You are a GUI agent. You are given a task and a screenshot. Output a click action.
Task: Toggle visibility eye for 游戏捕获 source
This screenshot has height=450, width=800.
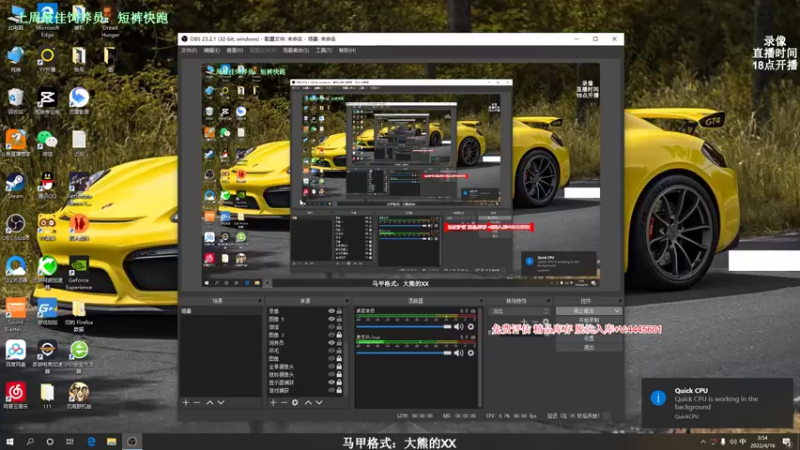click(x=331, y=390)
